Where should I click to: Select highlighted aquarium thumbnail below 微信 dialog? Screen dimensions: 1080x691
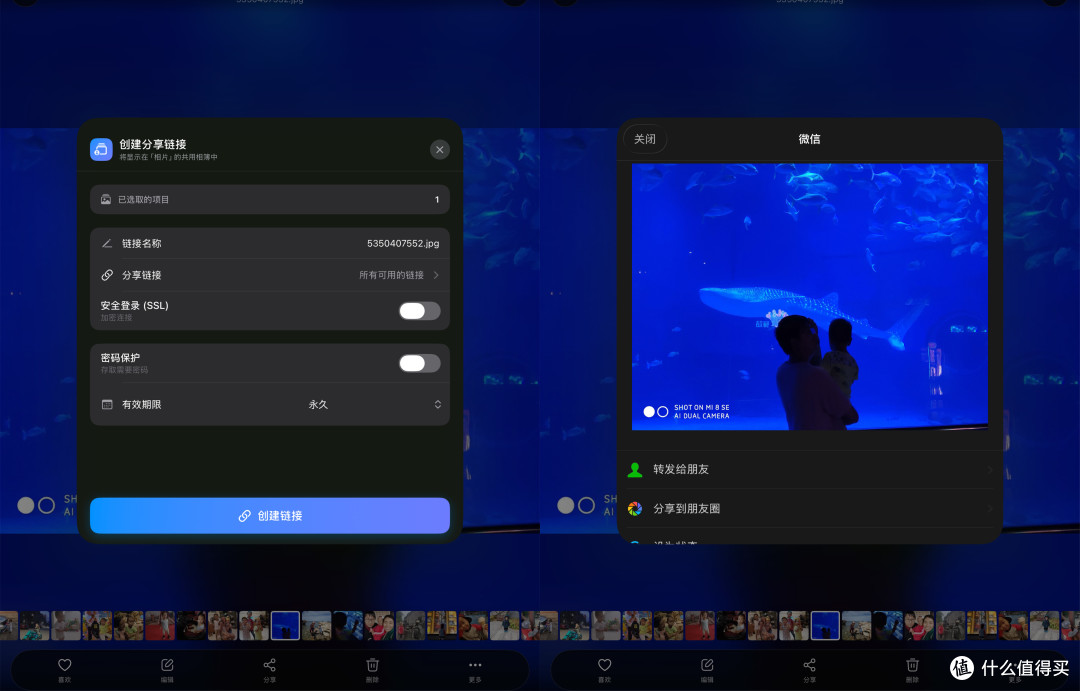pyautogui.click(x=825, y=626)
